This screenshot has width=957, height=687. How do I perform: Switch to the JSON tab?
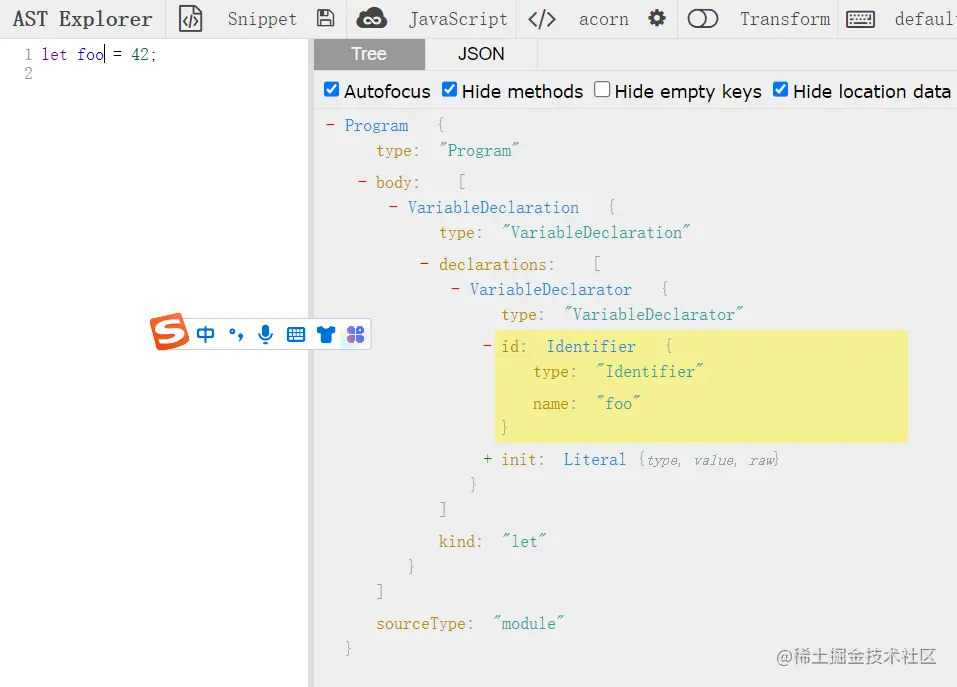481,54
